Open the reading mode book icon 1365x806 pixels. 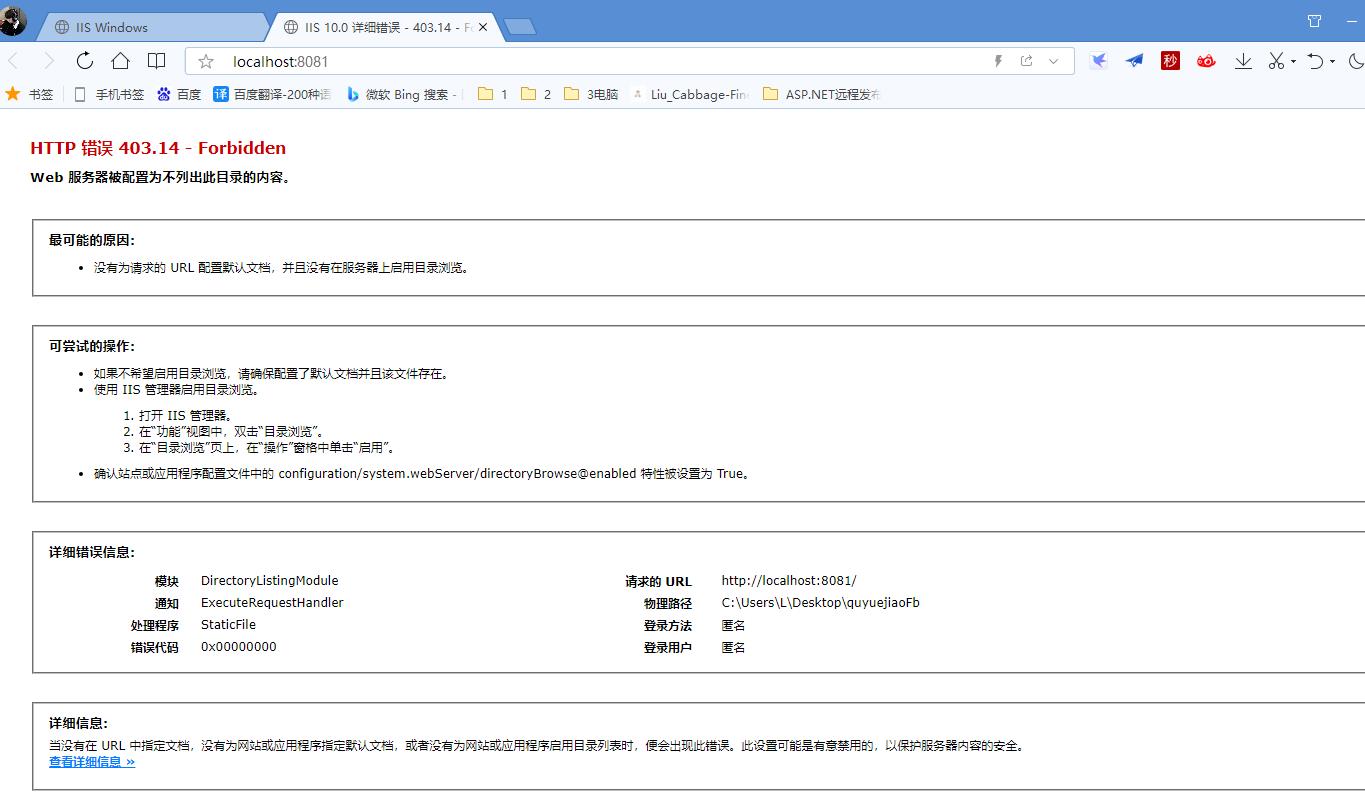[157, 61]
